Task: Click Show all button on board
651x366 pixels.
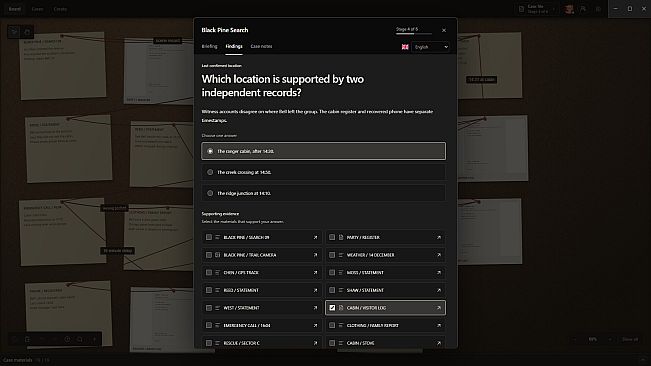Action: (630, 339)
